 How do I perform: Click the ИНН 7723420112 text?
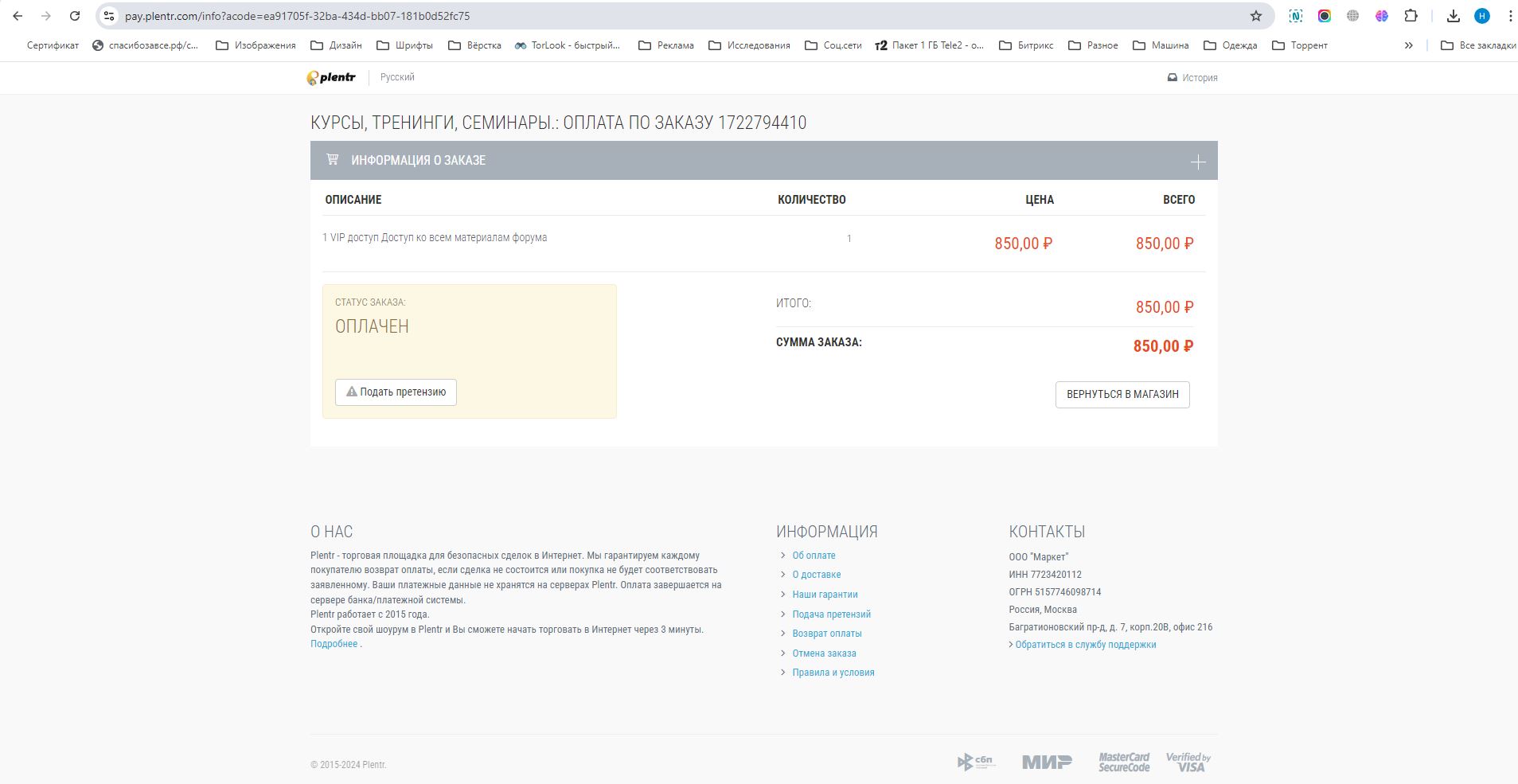(1045, 575)
